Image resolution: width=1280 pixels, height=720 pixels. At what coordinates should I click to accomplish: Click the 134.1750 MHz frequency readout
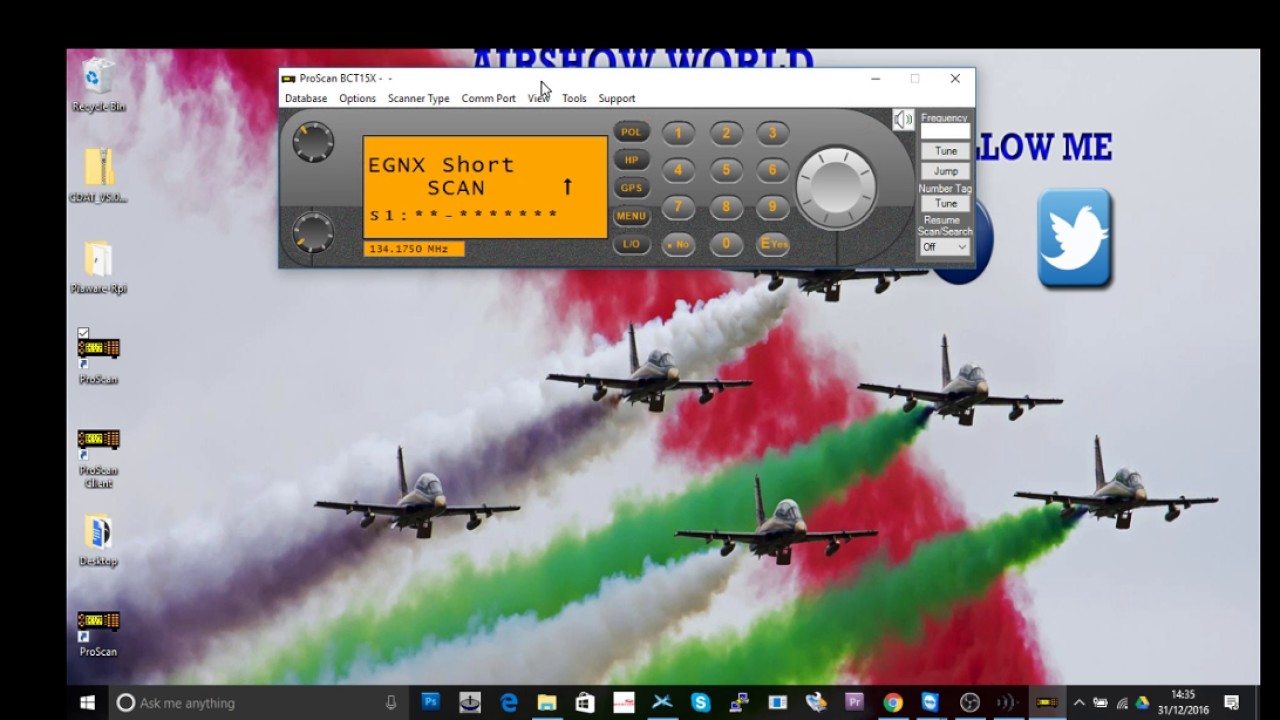click(x=413, y=249)
